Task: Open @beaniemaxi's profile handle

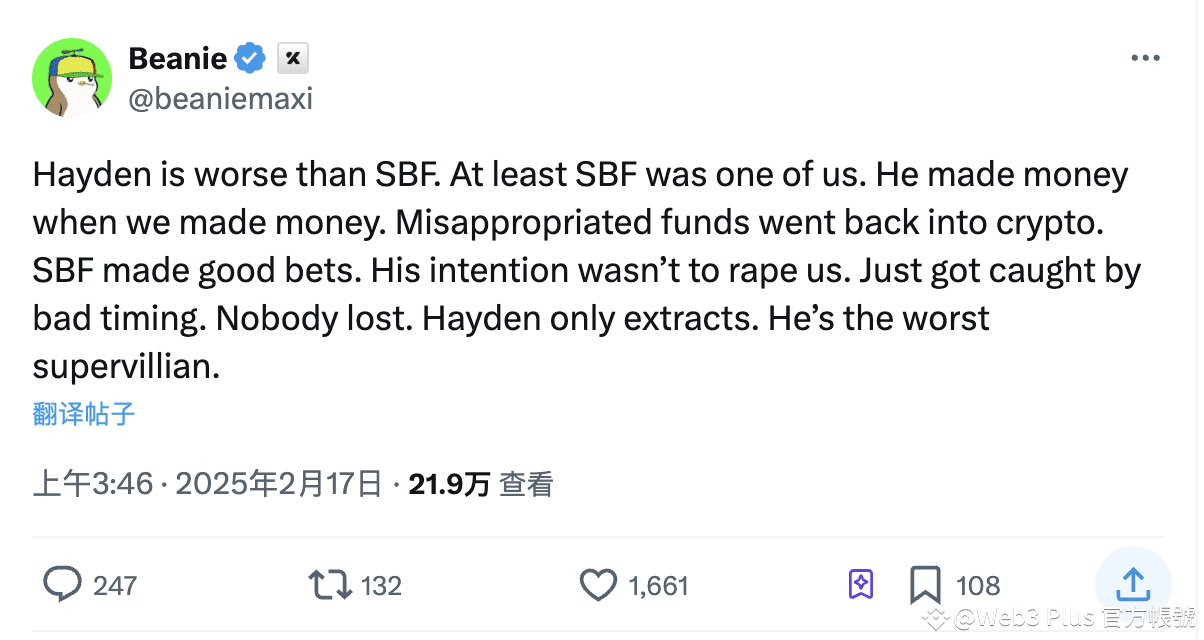Action: coord(220,98)
